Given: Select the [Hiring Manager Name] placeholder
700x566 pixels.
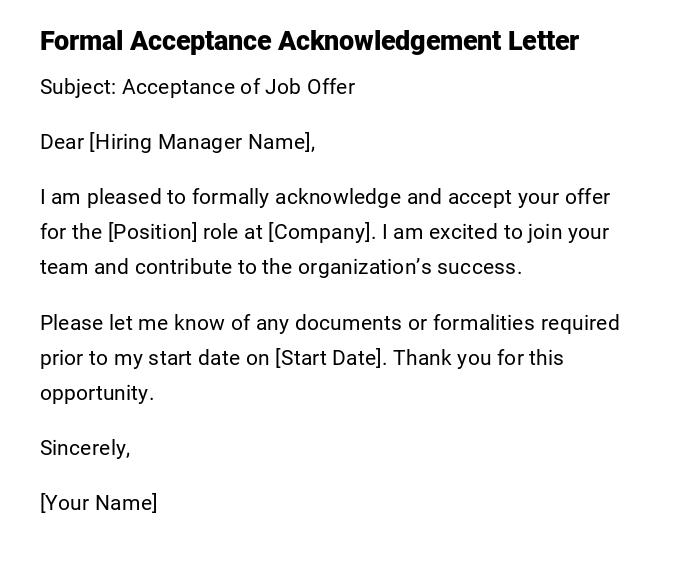Looking at the screenshot, I should (202, 142).
